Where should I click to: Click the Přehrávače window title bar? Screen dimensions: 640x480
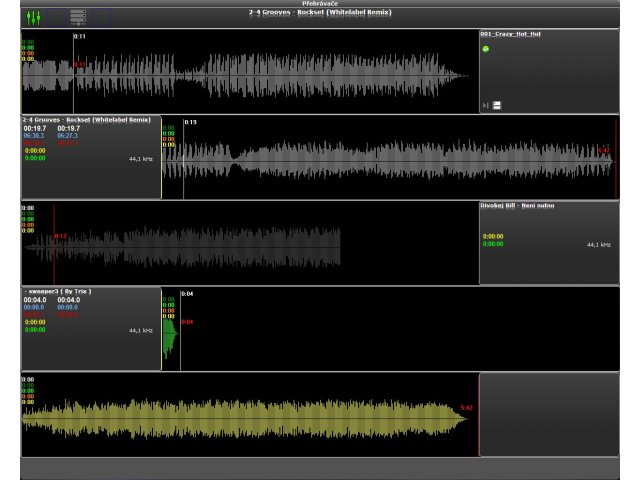(320, 4)
